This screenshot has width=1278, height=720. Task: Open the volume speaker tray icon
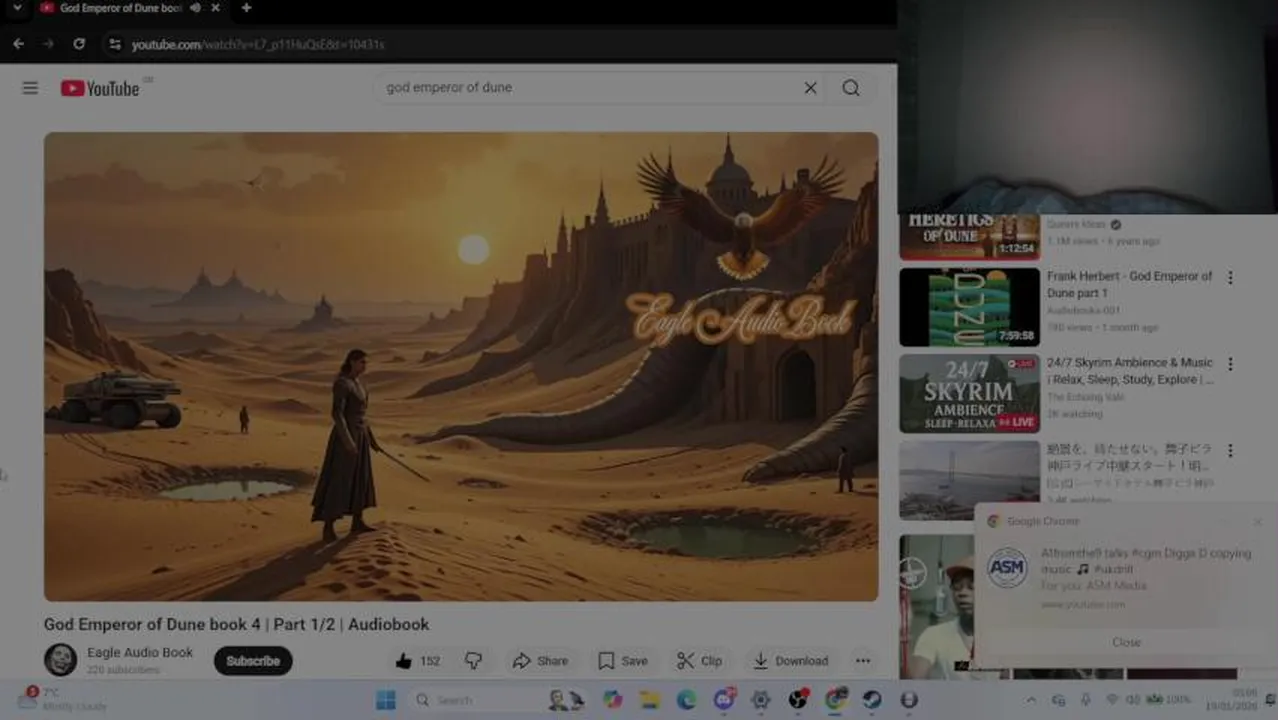point(1133,700)
